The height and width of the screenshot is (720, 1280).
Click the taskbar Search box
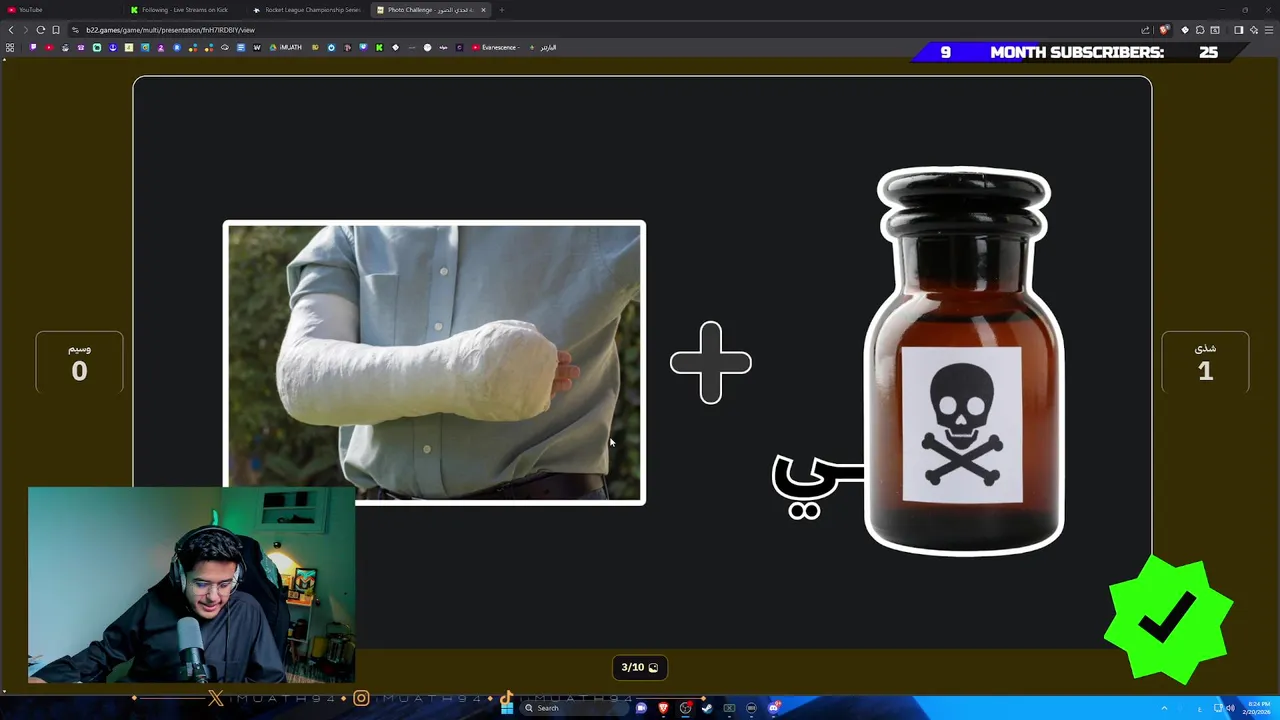(574, 708)
